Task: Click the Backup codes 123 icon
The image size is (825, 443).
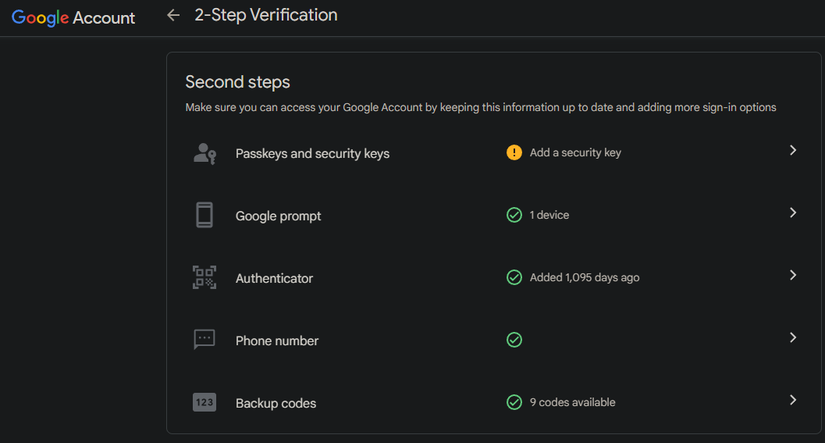Action: click(205, 402)
